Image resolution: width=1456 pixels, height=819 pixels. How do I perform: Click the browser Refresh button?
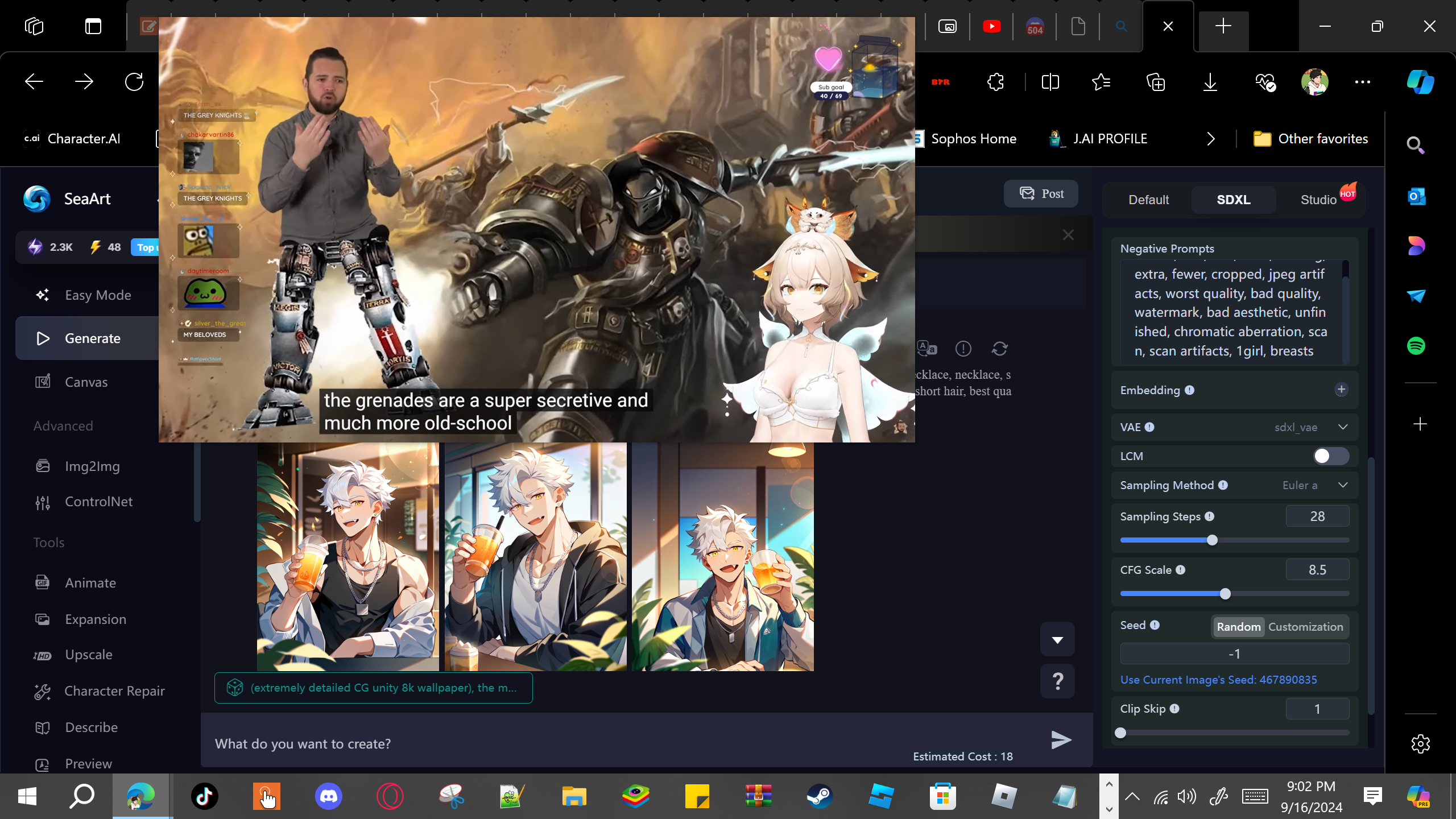pyautogui.click(x=134, y=82)
